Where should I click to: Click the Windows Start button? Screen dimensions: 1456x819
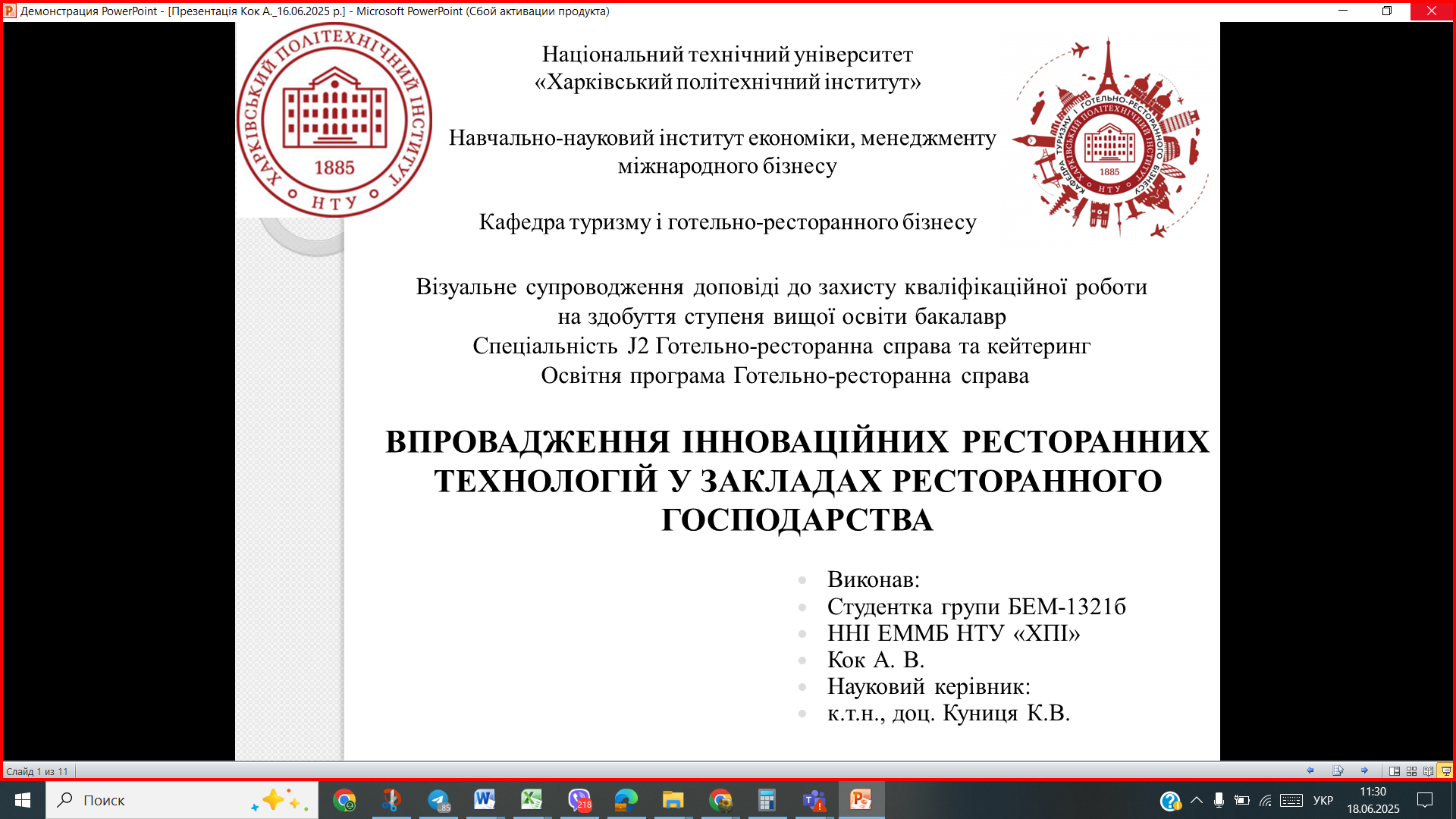tap(23, 800)
